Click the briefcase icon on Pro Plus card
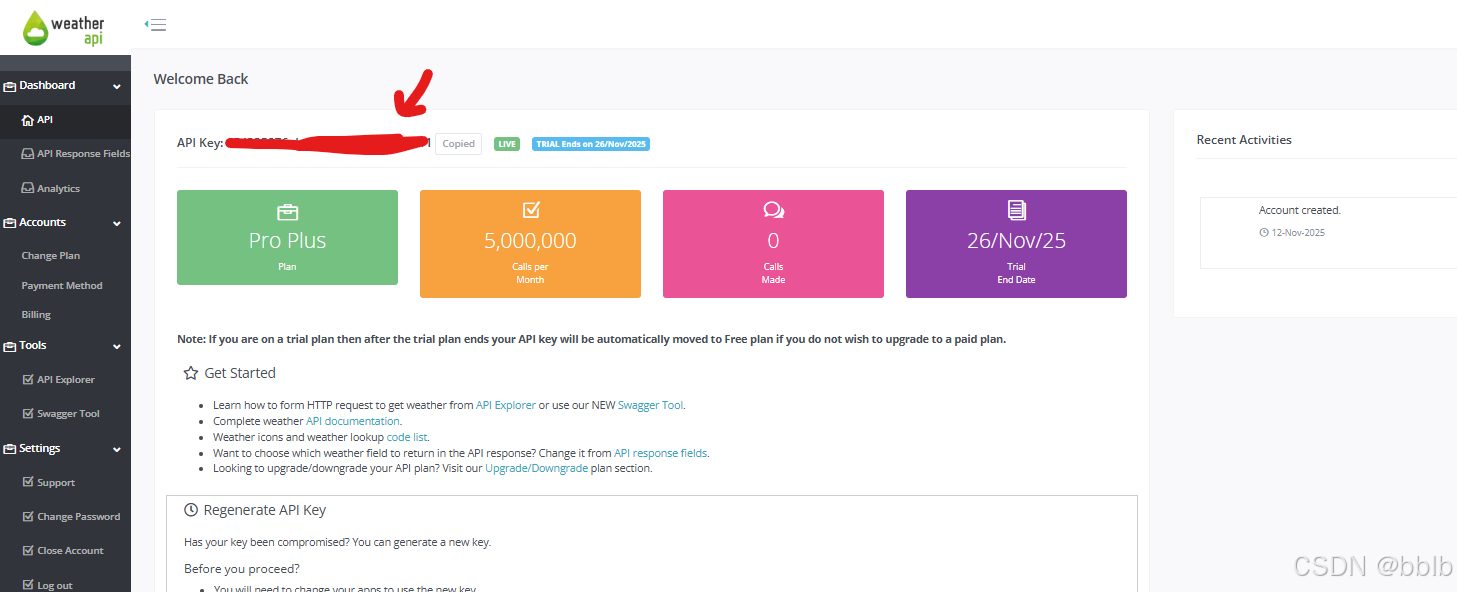 click(287, 211)
